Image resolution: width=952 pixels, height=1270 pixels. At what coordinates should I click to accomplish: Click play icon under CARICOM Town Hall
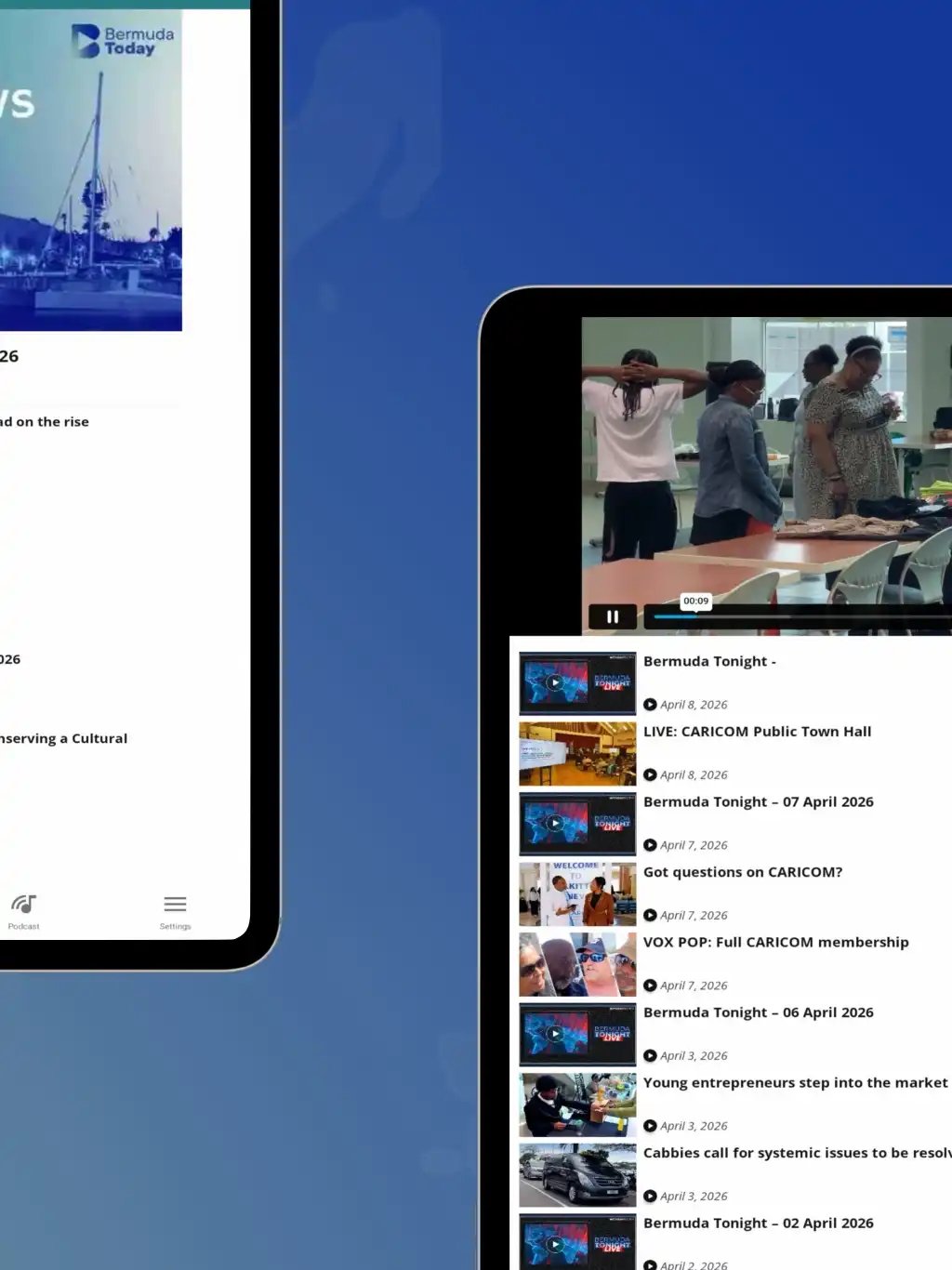point(650,774)
